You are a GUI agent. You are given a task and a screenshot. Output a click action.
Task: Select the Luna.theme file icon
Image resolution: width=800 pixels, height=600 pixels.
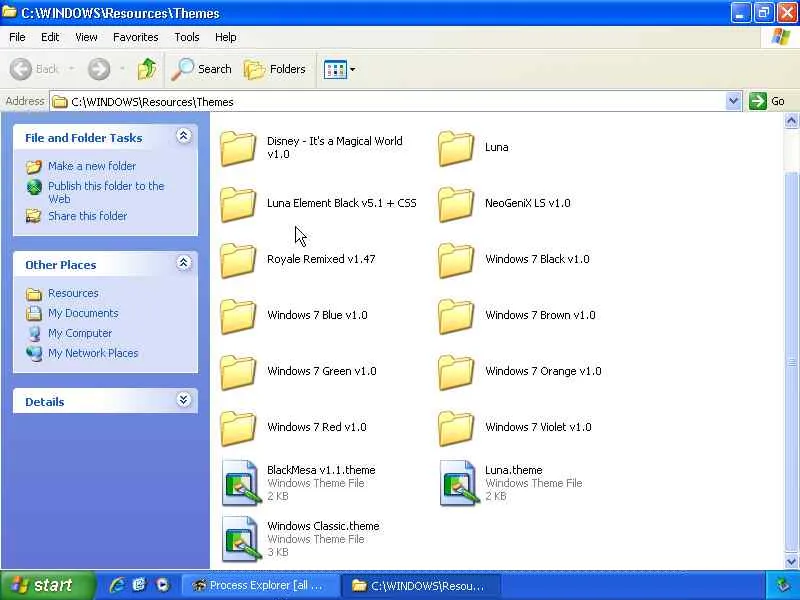click(459, 483)
